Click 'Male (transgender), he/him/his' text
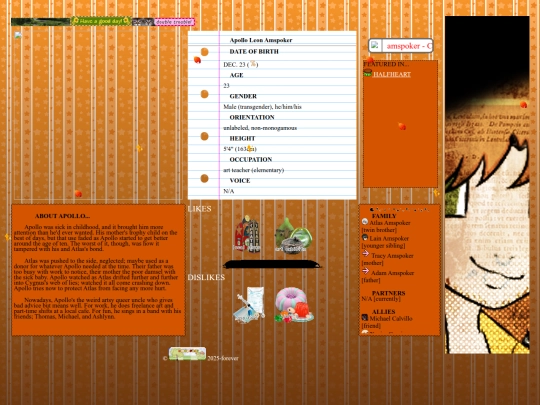Image resolution: width=540 pixels, height=405 pixels. click(x=262, y=107)
